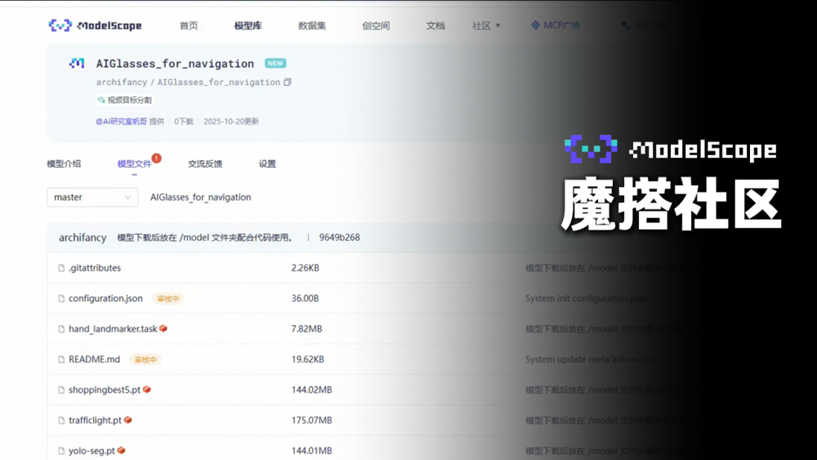817x460 pixels.
Task: Click 审核中 badge on README.md row
Action: pos(145,359)
